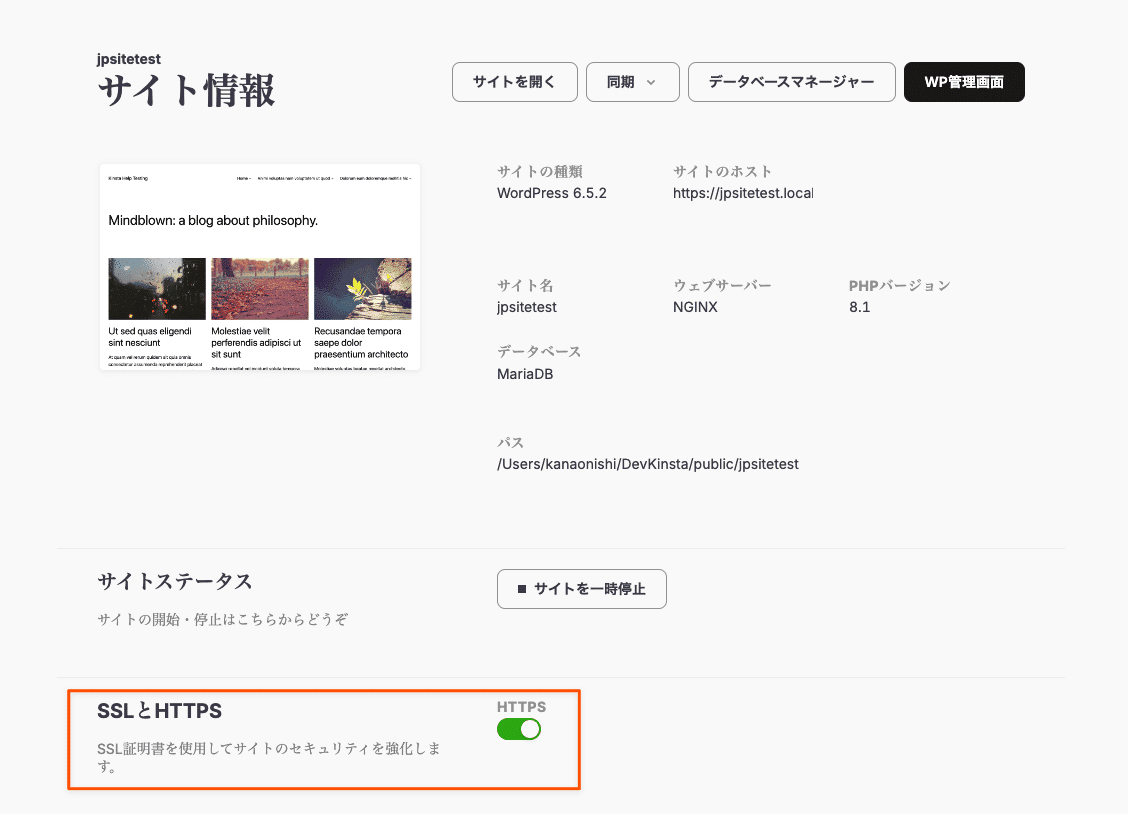This screenshot has height=814, width=1128.
Task: Open the site preview thumbnail
Action: coord(259,267)
